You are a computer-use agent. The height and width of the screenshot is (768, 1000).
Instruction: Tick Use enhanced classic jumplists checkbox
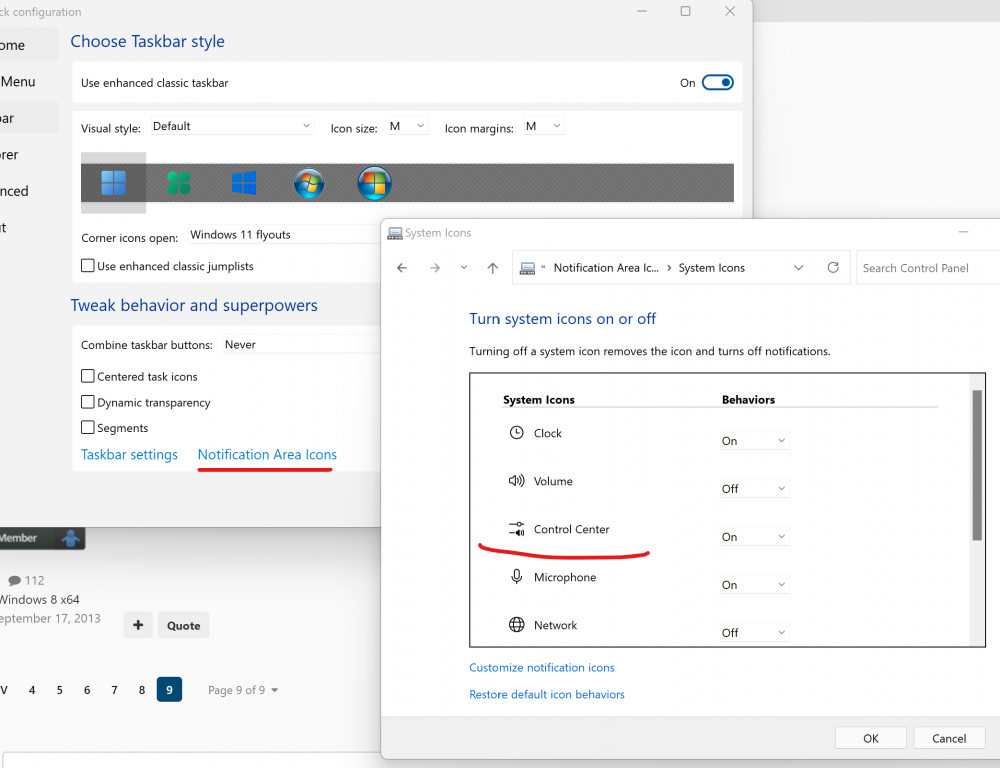[x=88, y=267]
